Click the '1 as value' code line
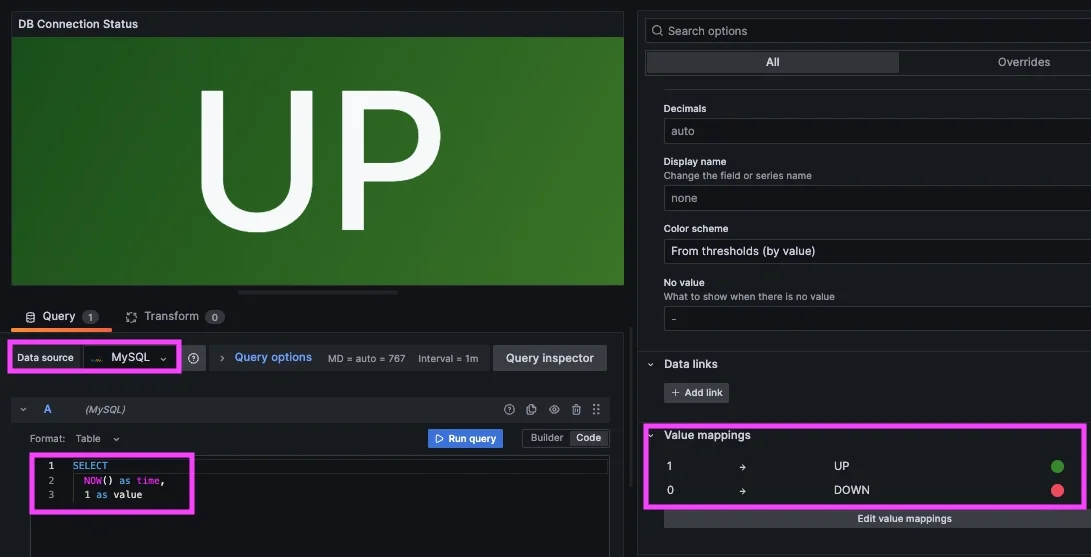The width and height of the screenshot is (1091, 557). click(113, 494)
